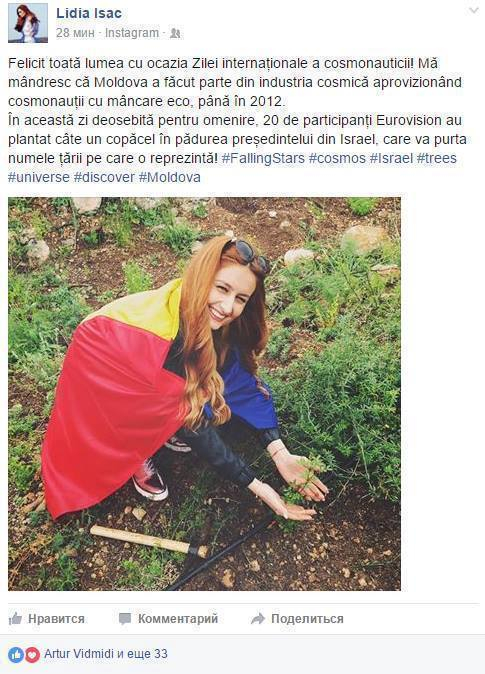Open the Artur Vidmidi и еще 33 likes list
The width and height of the screenshot is (485, 674).
click(106, 654)
